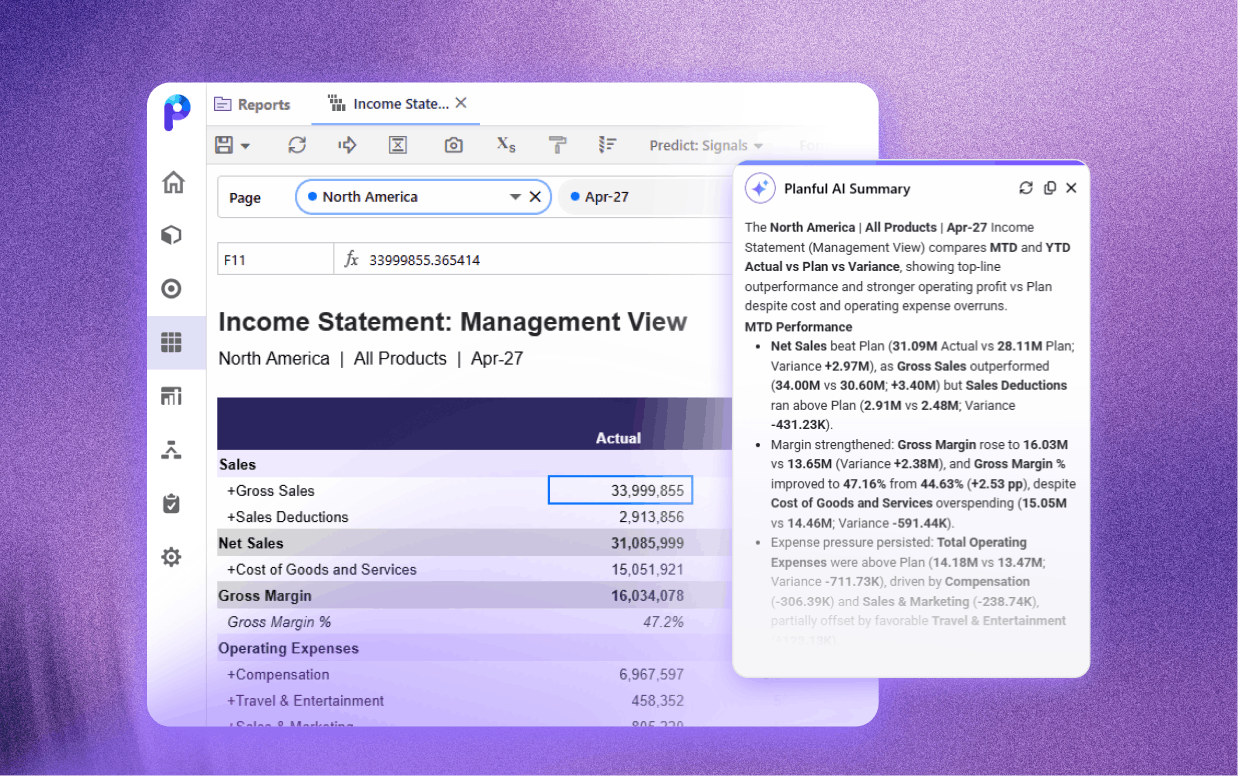1238x776 pixels.
Task: Select the Travel & Entertainment cell 458,352
Action: 657,700
